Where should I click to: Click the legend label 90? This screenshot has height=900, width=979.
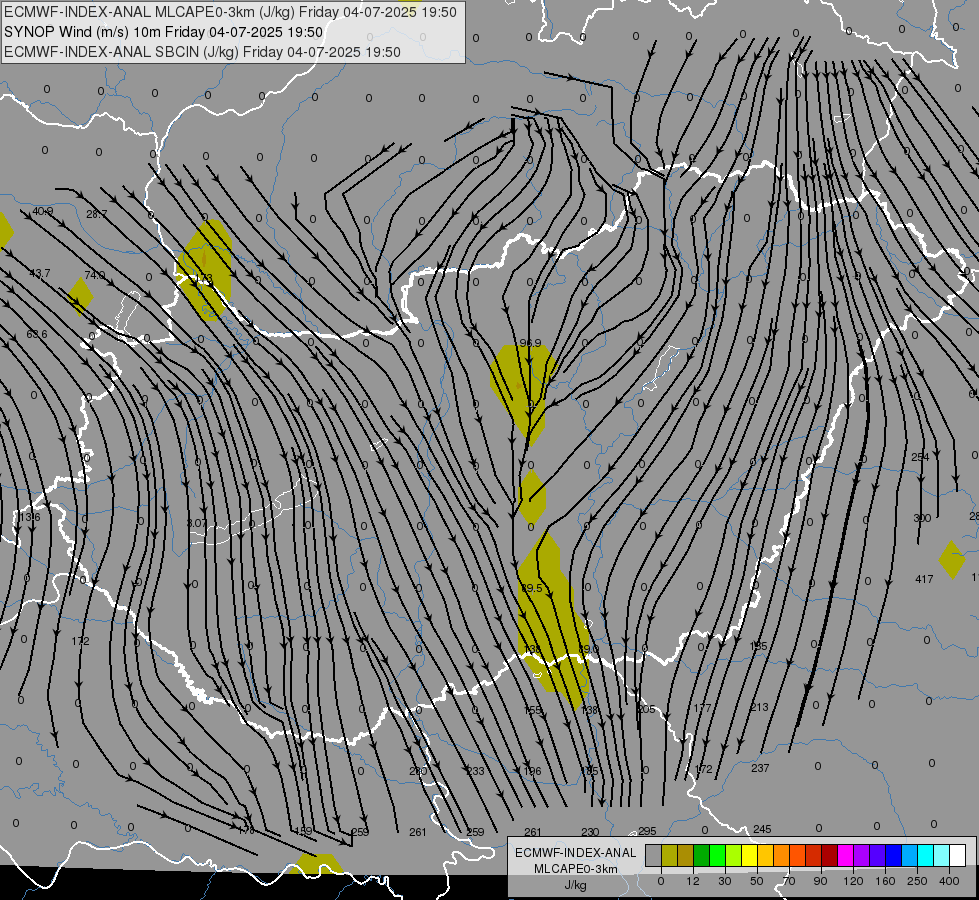pos(820,881)
